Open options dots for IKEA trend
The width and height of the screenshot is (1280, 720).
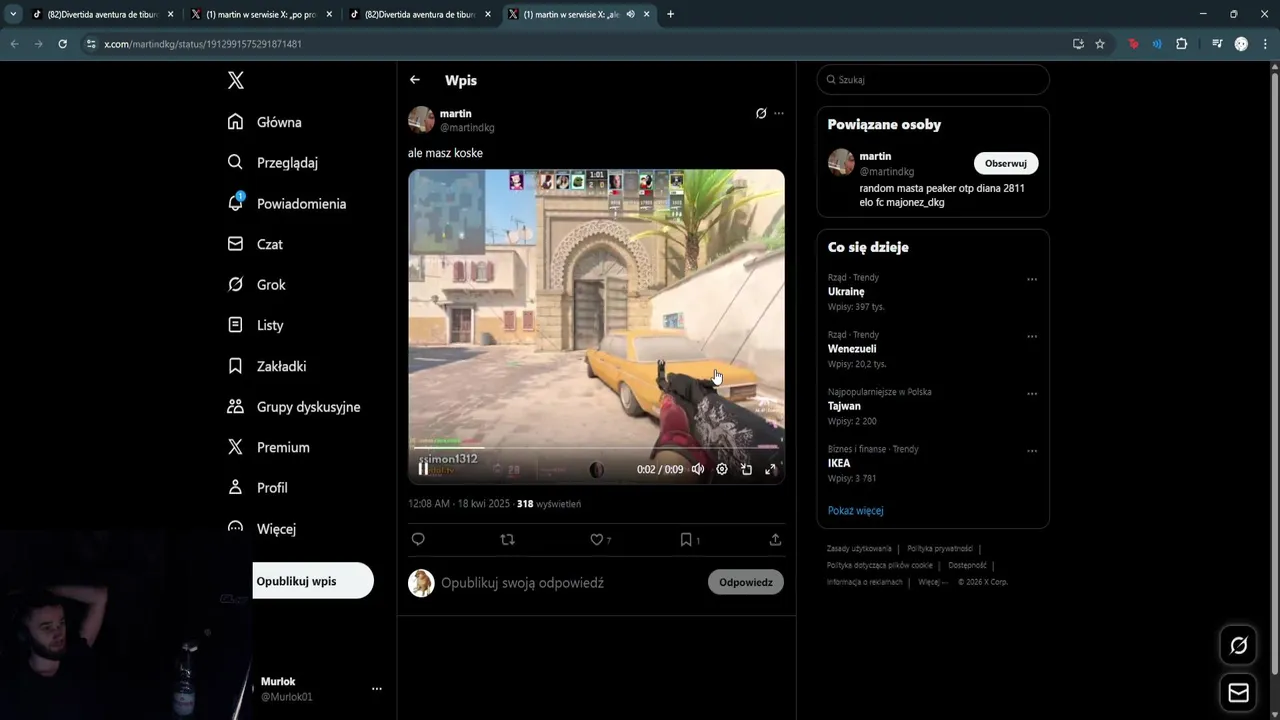coord(1032,450)
